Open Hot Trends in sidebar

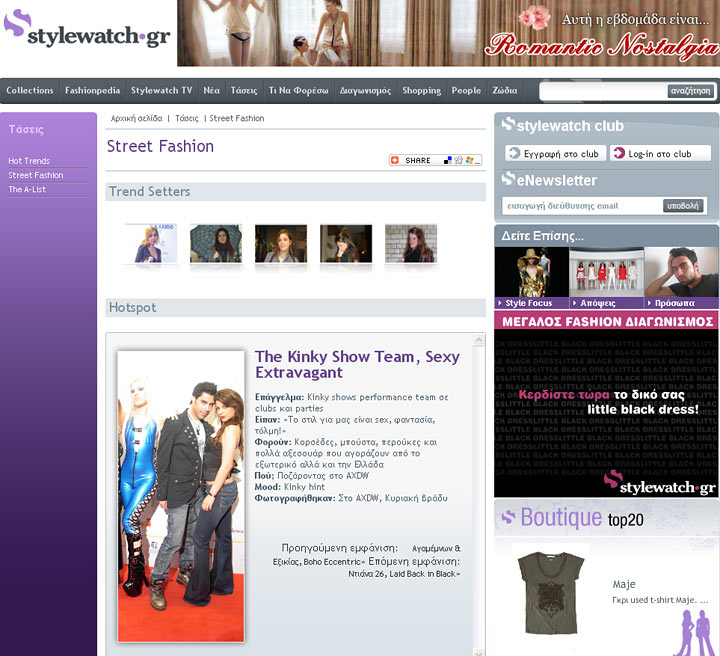[29, 161]
